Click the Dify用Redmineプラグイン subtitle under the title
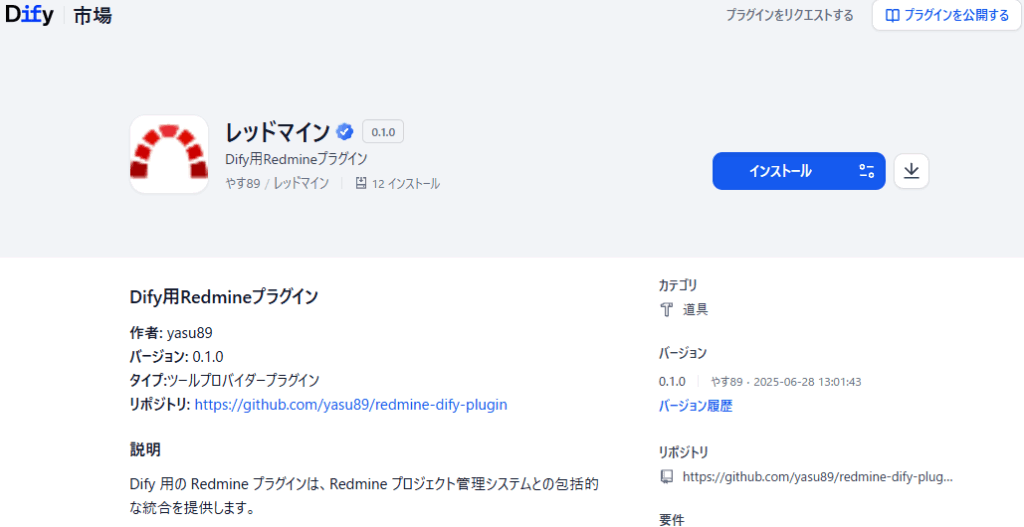This screenshot has height=527, width=1024. tap(296, 159)
